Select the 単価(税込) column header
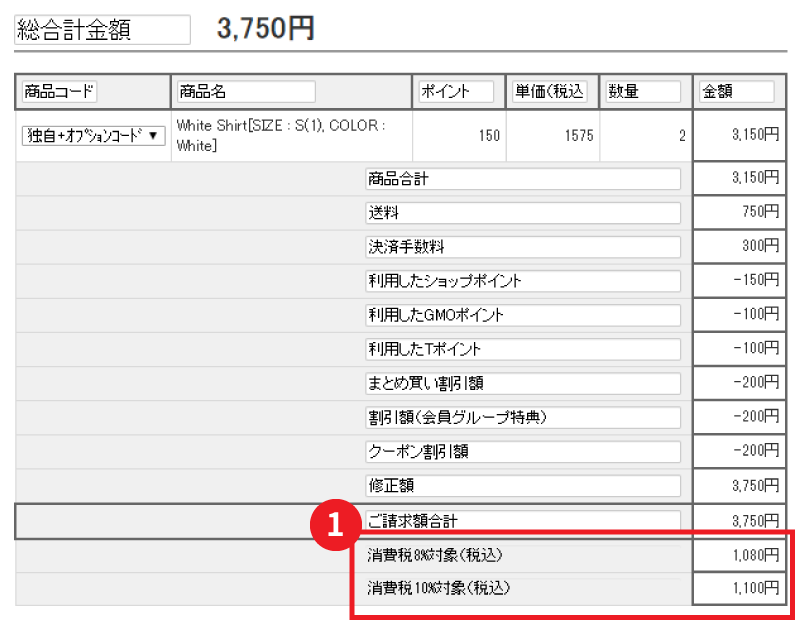 [550, 90]
